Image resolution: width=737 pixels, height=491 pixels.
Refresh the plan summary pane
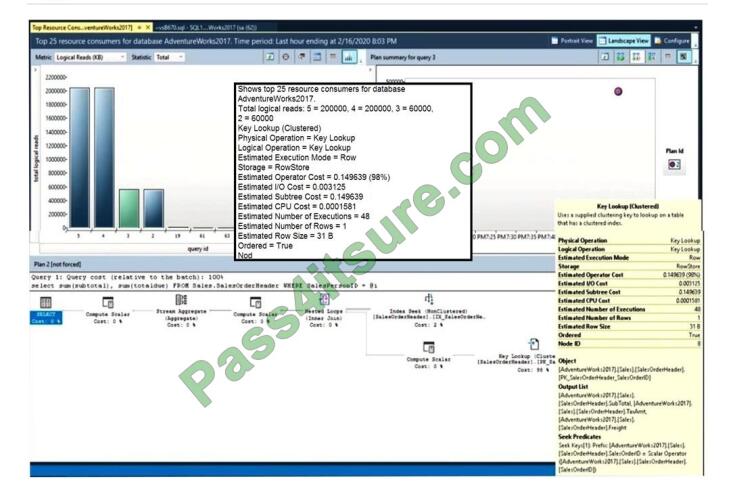point(605,57)
